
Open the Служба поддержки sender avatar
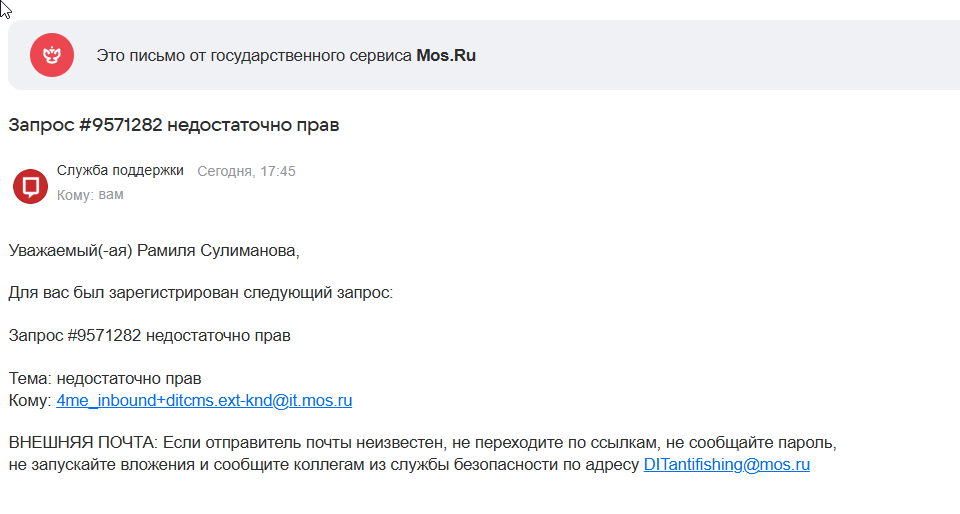pyautogui.click(x=31, y=186)
